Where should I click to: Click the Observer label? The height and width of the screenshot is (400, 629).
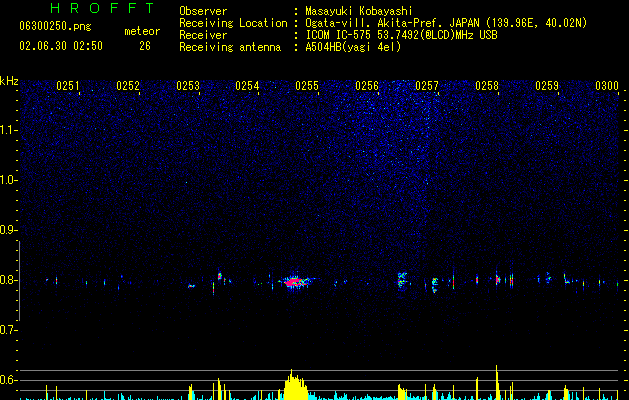[x=203, y=11]
